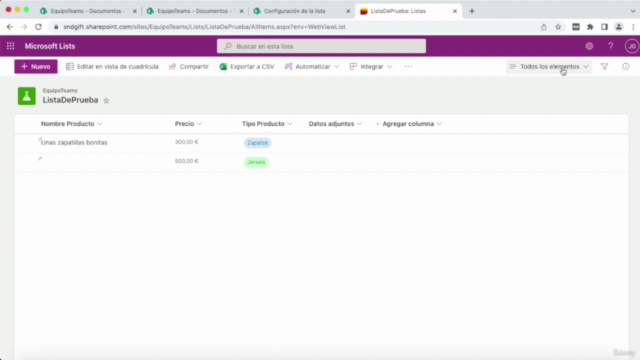Create a new item with Nuevo
The height and width of the screenshot is (360, 640).
pos(36,67)
